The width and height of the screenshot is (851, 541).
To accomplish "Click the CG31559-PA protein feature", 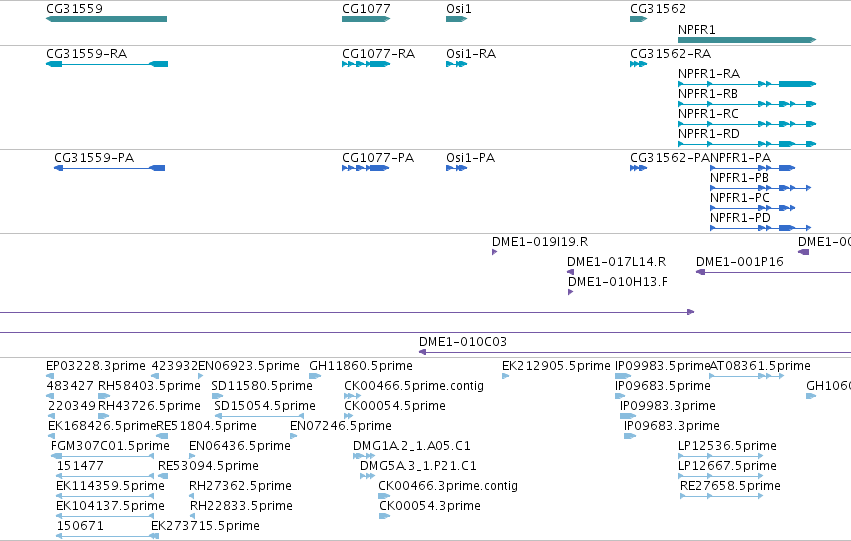I will click(110, 168).
